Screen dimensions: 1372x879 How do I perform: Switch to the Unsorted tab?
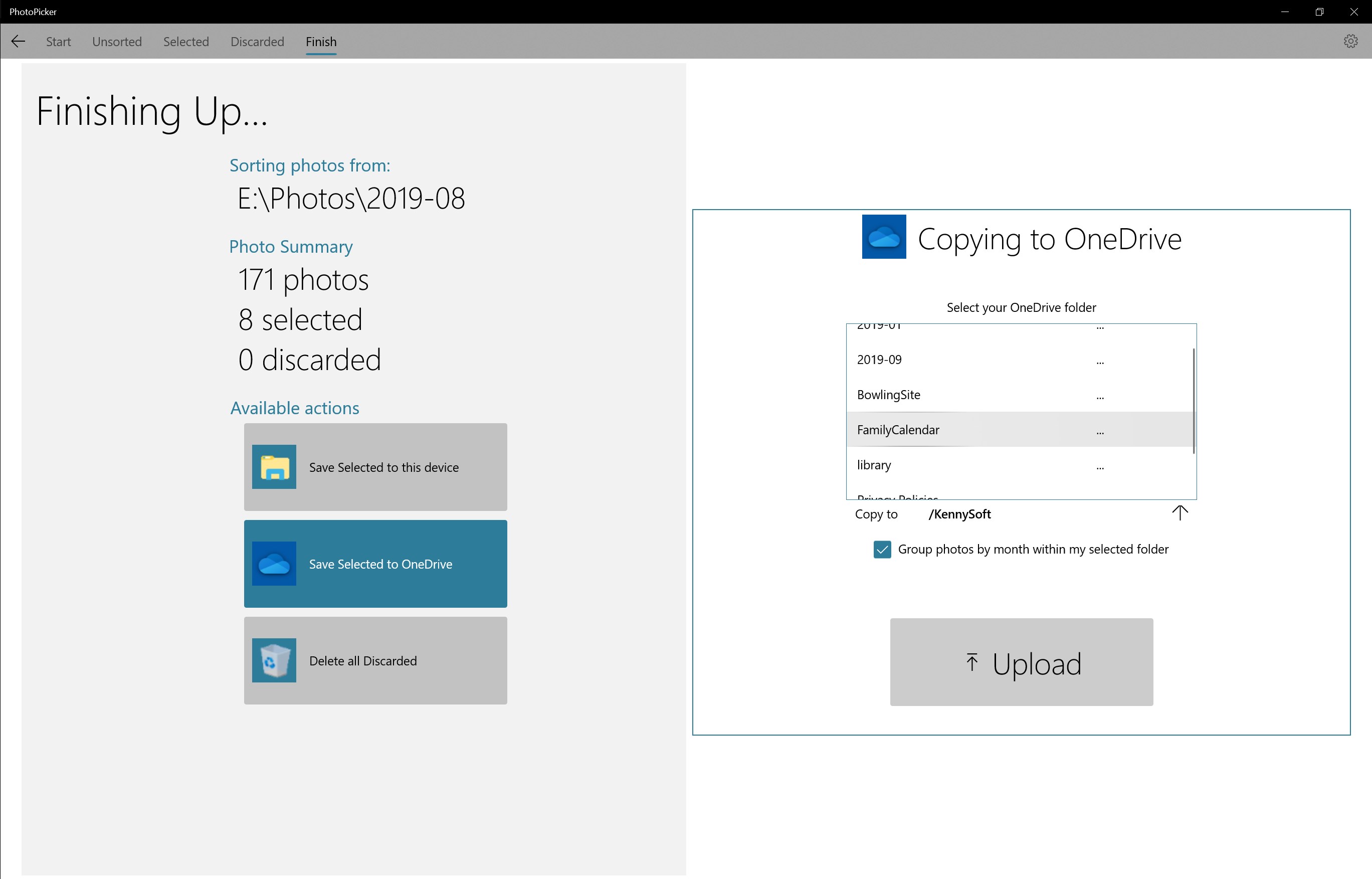tap(117, 42)
